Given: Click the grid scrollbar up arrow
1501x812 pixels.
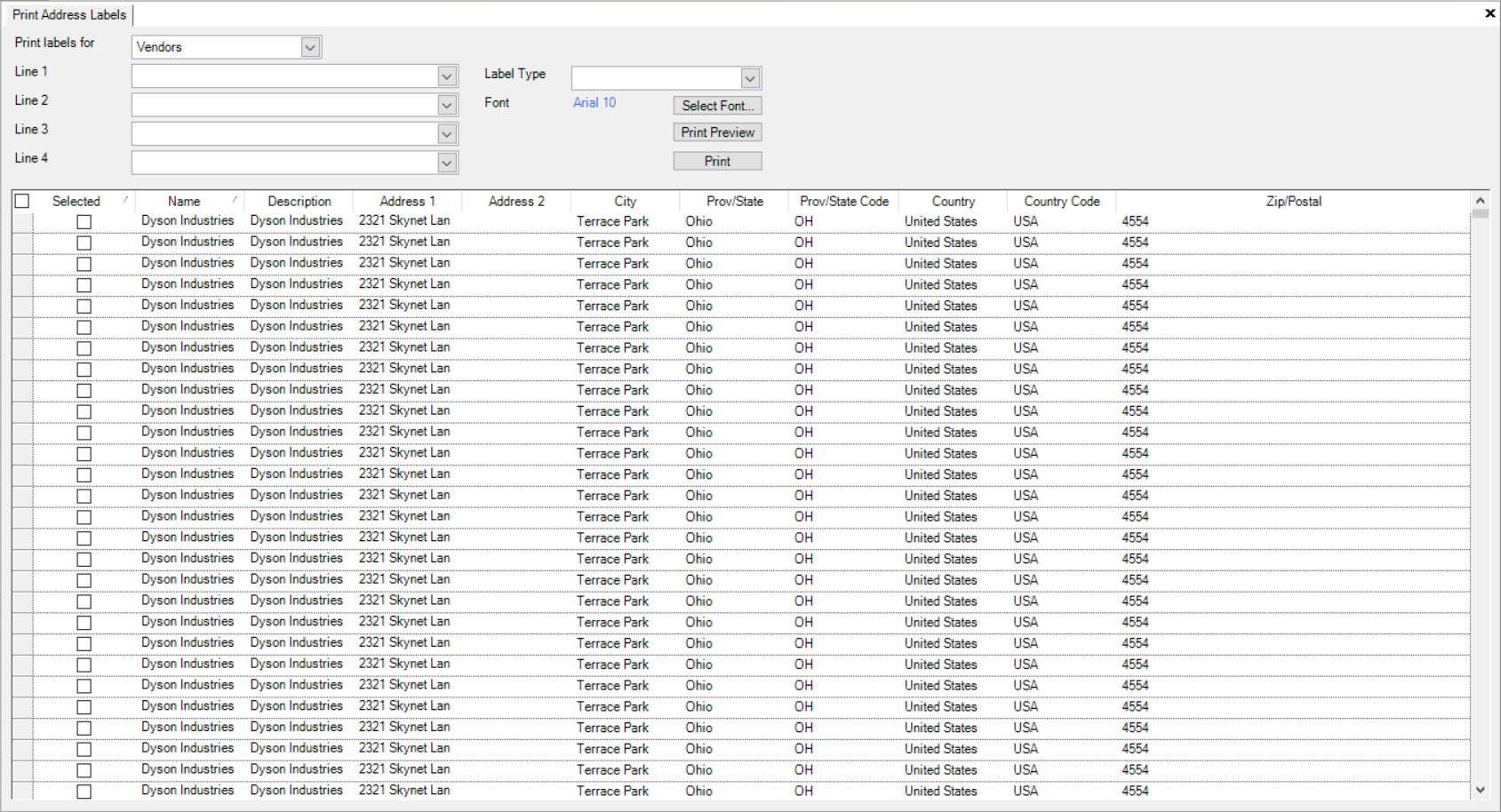Looking at the screenshot, I should coord(1481,201).
